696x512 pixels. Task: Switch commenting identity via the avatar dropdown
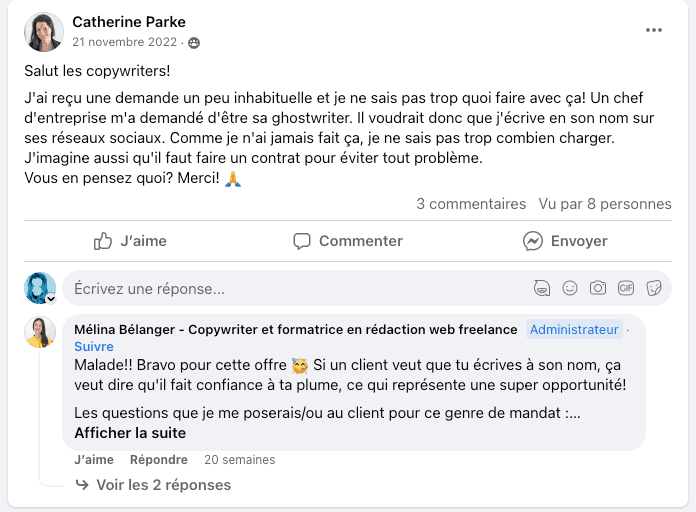tap(49, 298)
